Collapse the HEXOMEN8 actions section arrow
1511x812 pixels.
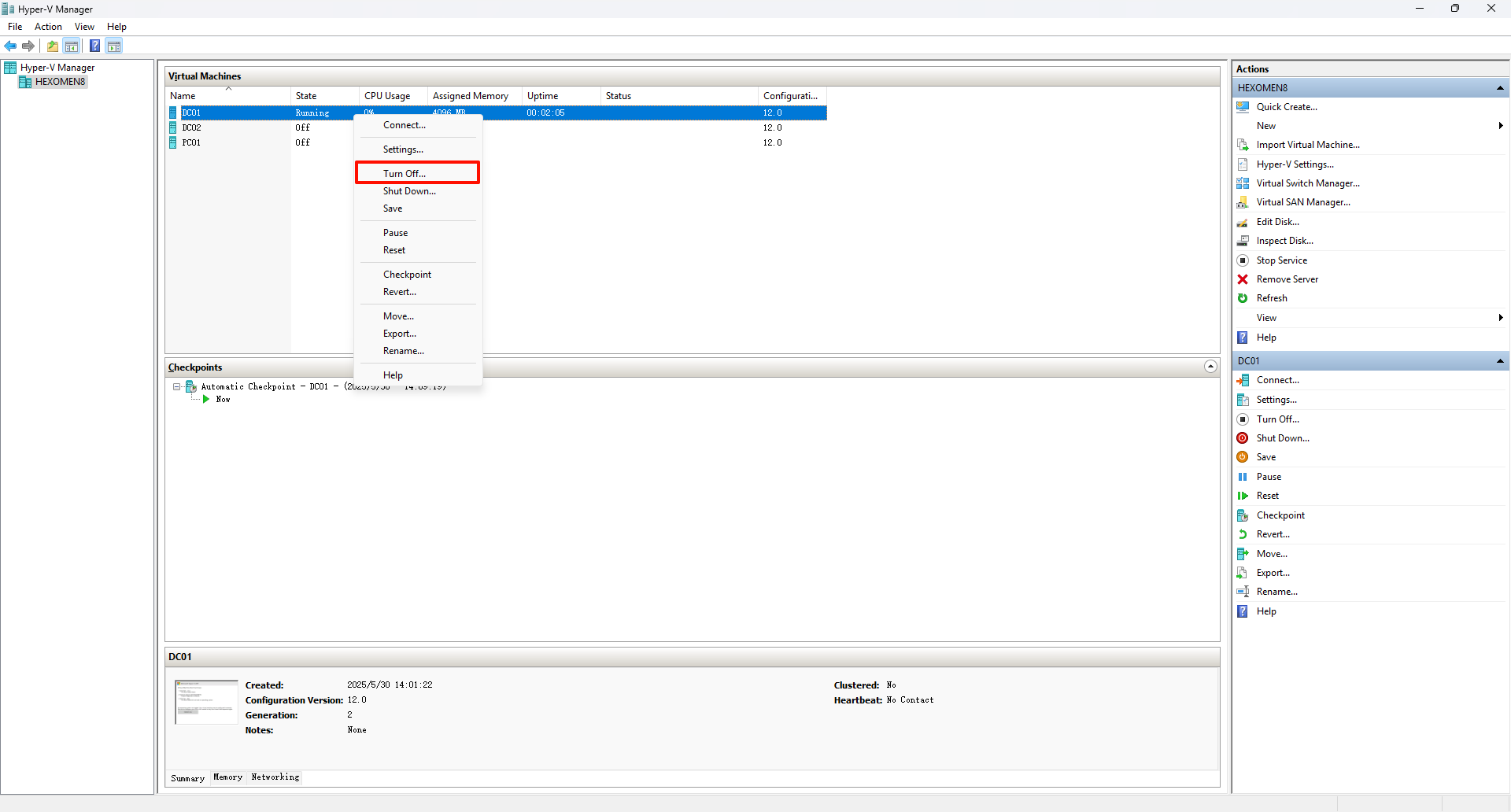[1500, 88]
